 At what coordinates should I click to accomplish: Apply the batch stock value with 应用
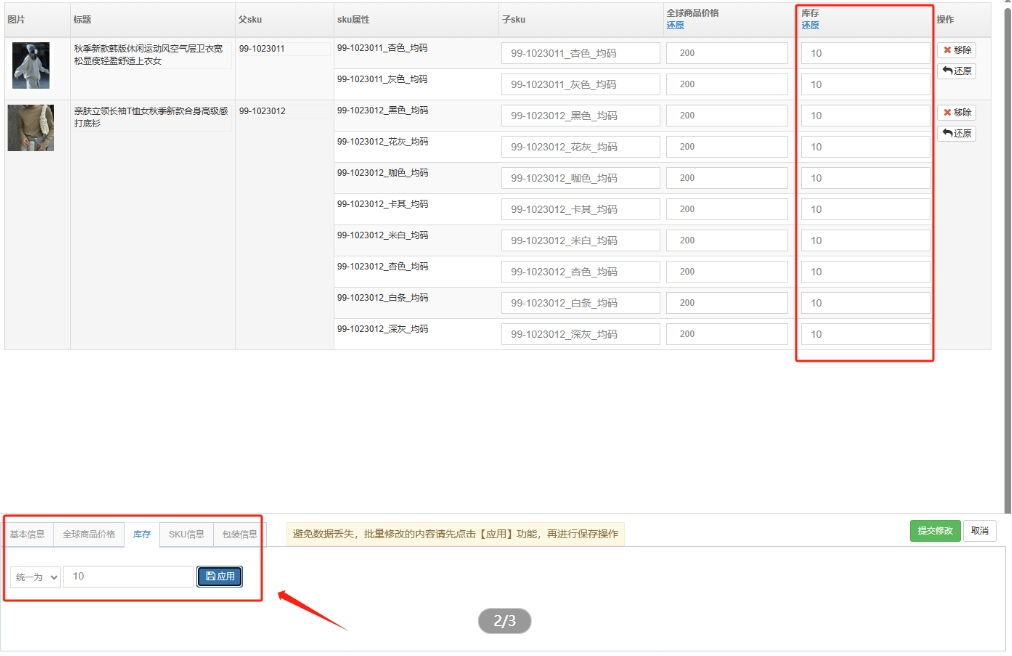coord(219,576)
